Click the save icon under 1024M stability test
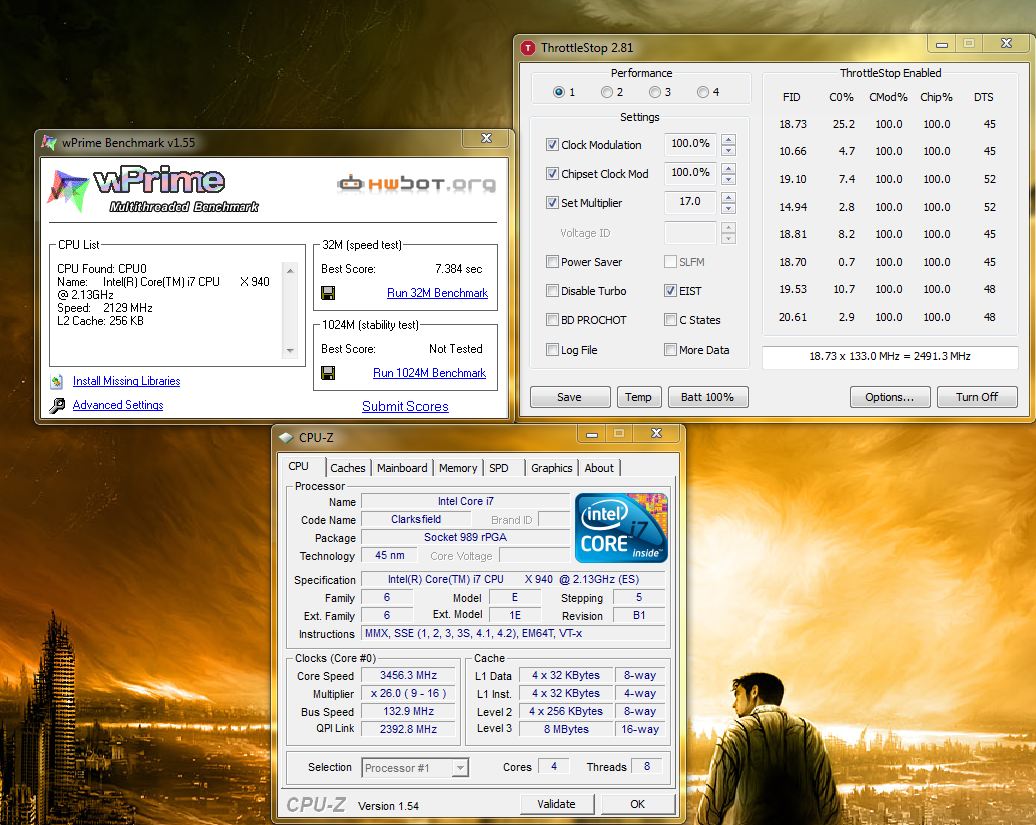This screenshot has height=825, width=1036. click(x=328, y=373)
